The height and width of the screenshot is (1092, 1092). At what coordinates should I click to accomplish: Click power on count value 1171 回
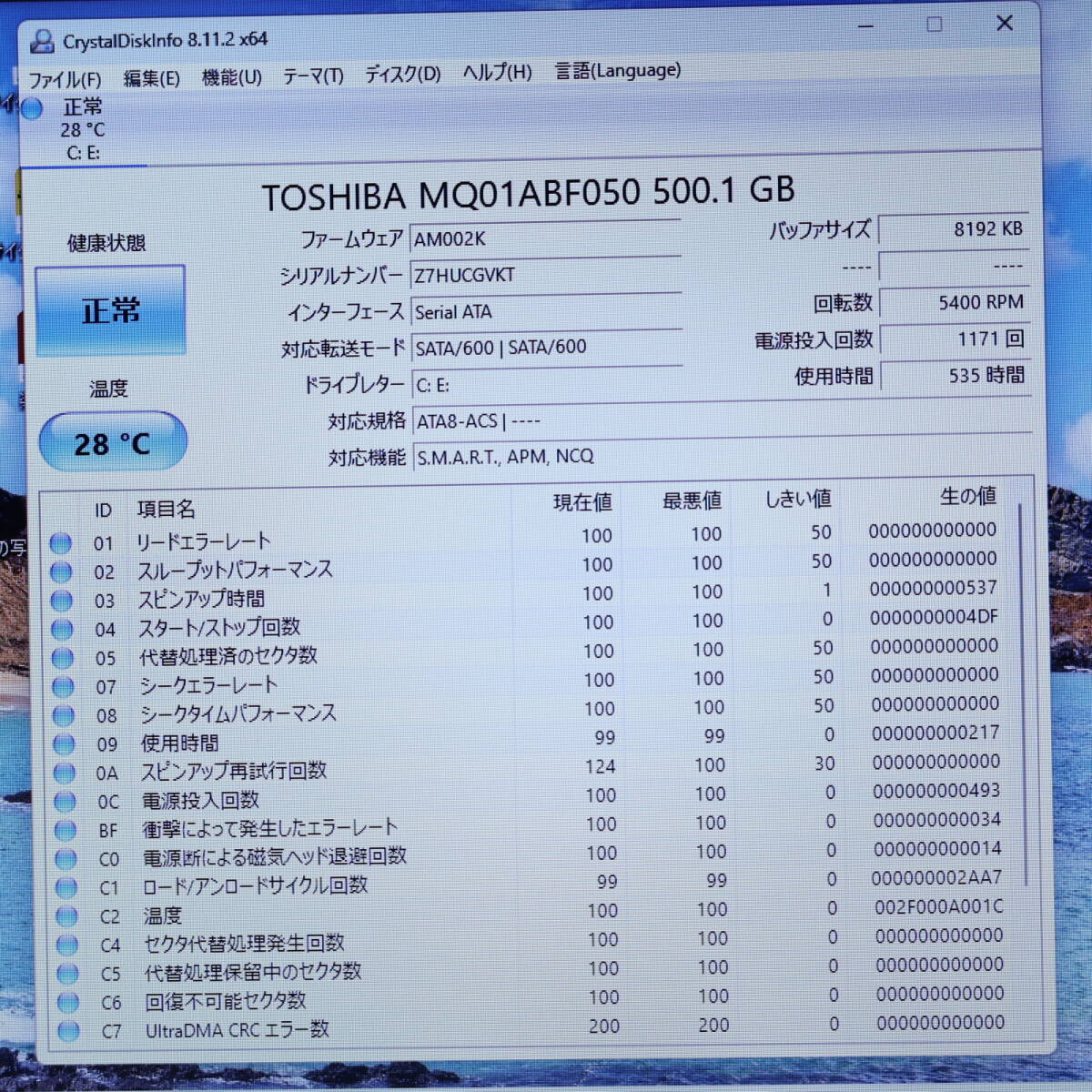[x=955, y=339]
